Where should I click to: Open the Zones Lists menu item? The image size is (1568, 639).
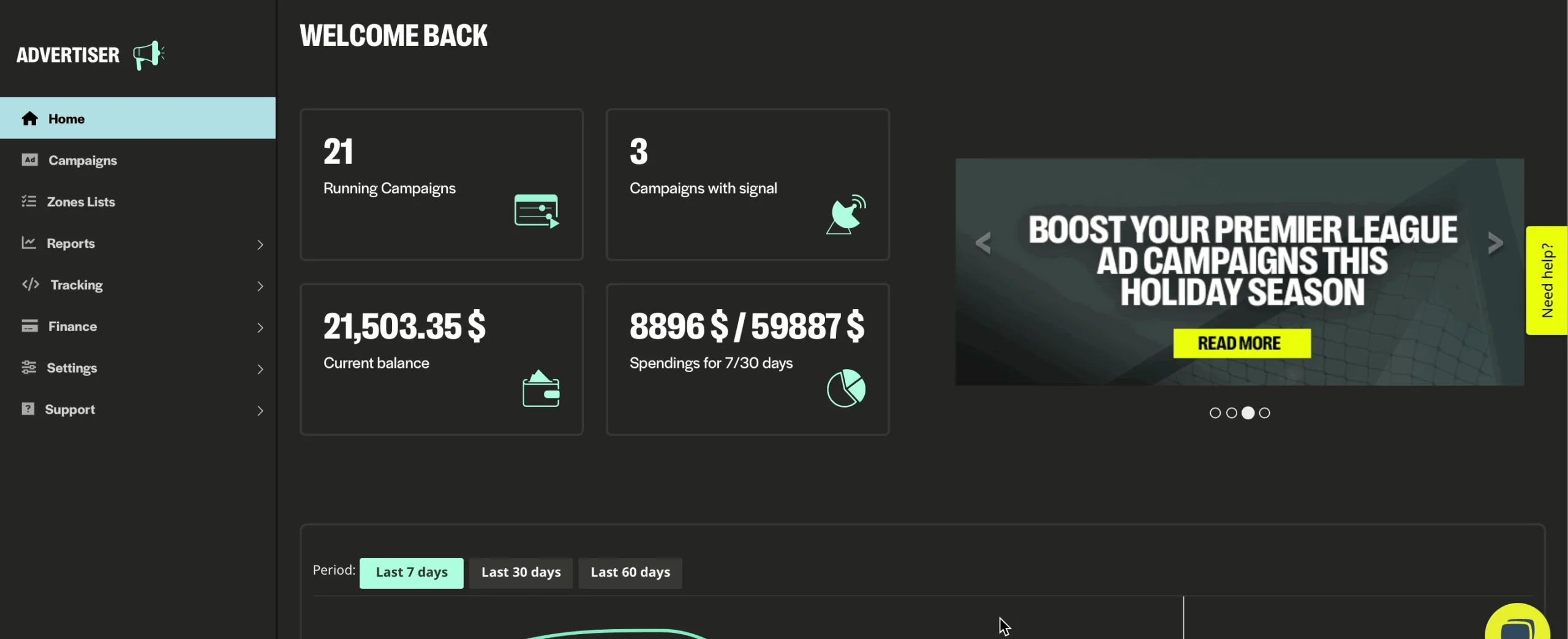(x=138, y=201)
